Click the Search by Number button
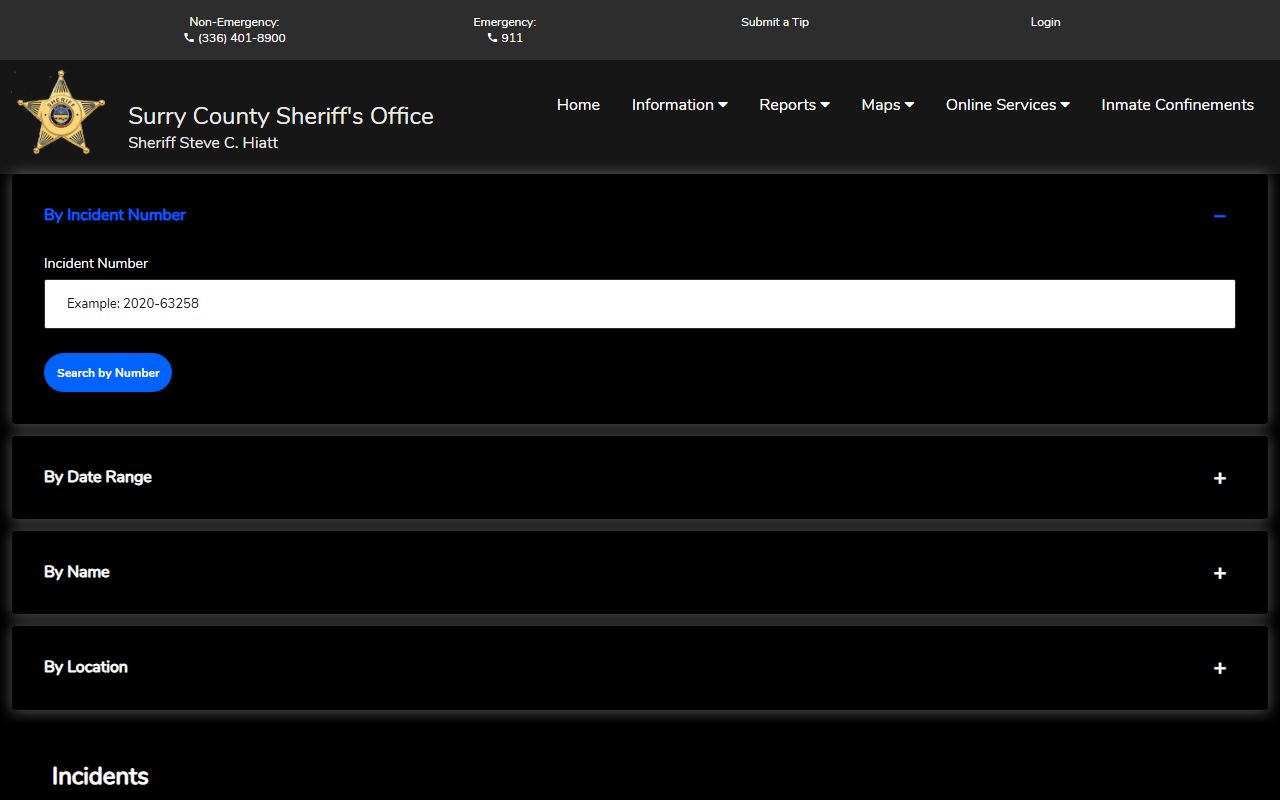This screenshot has height=800, width=1280. [108, 372]
